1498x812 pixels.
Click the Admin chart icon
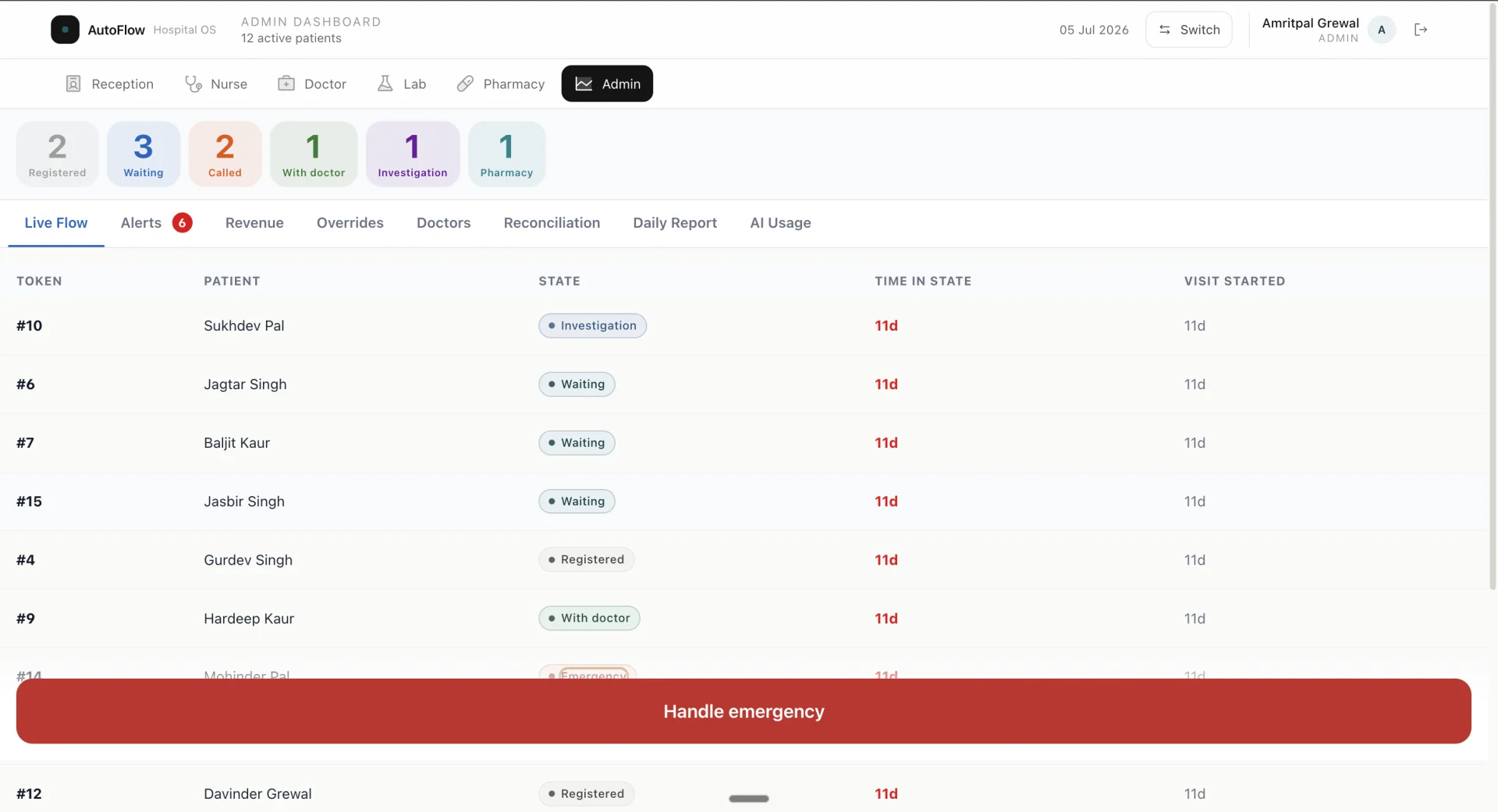(584, 83)
